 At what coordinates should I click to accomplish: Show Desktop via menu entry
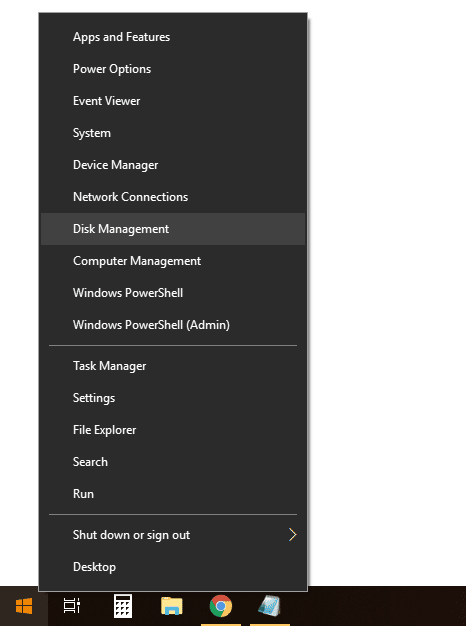click(x=173, y=567)
